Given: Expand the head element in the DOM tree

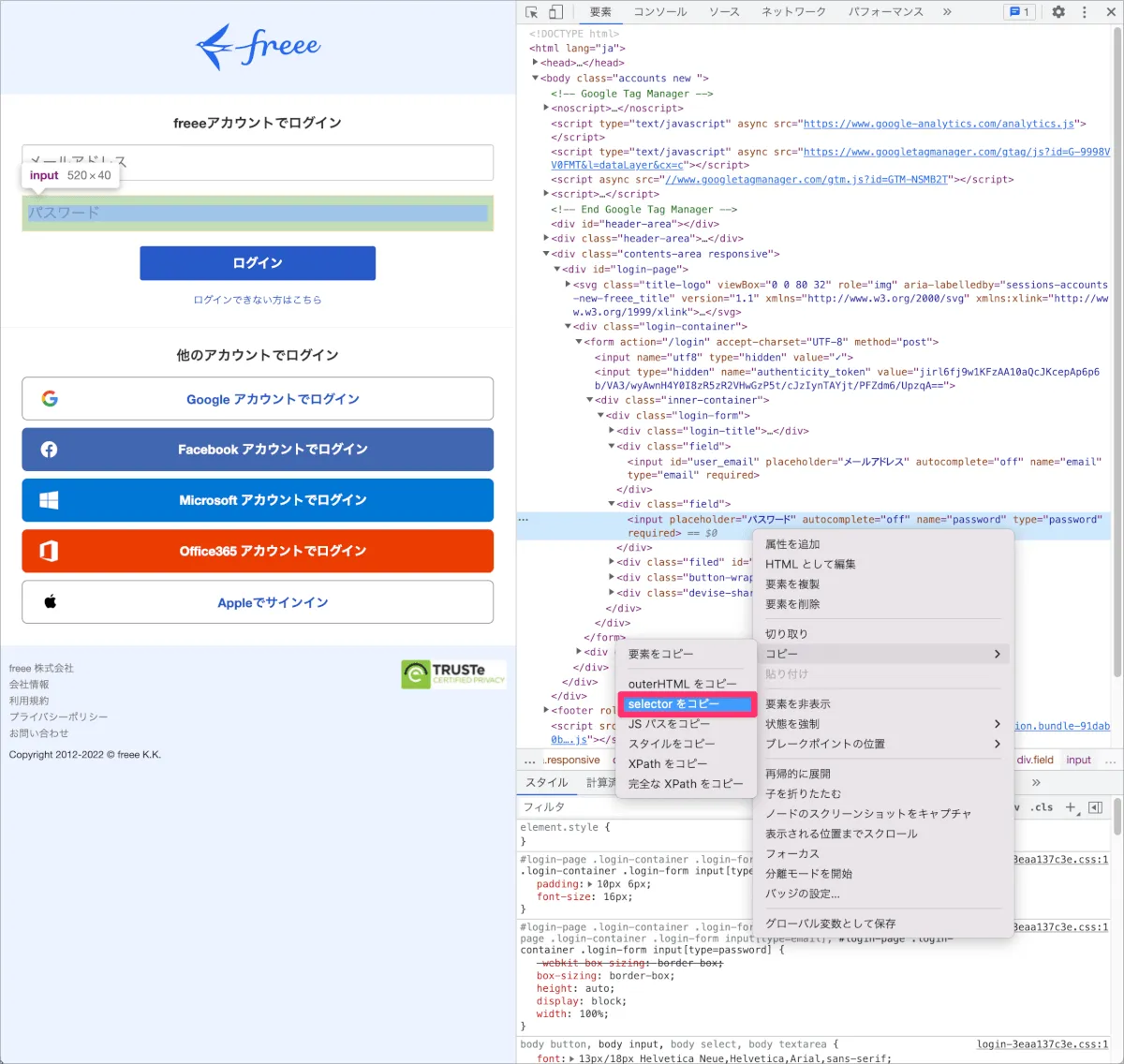Looking at the screenshot, I should tap(535, 63).
